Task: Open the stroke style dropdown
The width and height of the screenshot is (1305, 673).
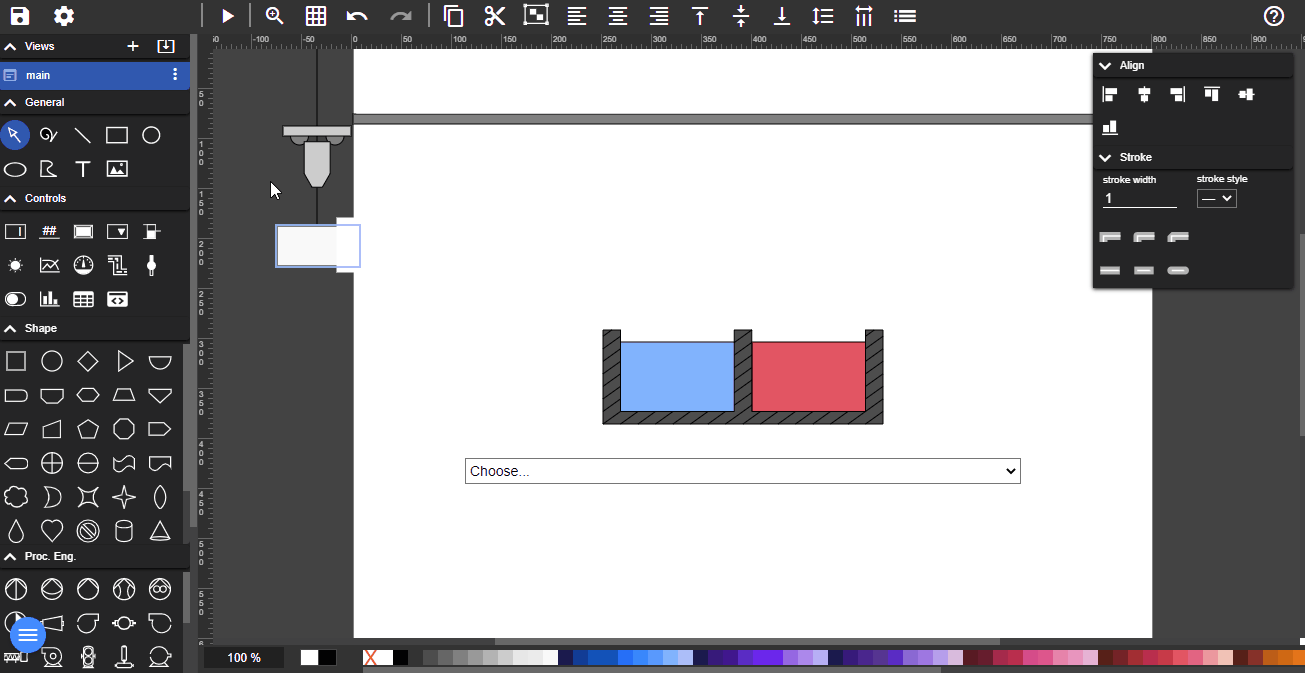Action: pyautogui.click(x=1216, y=198)
